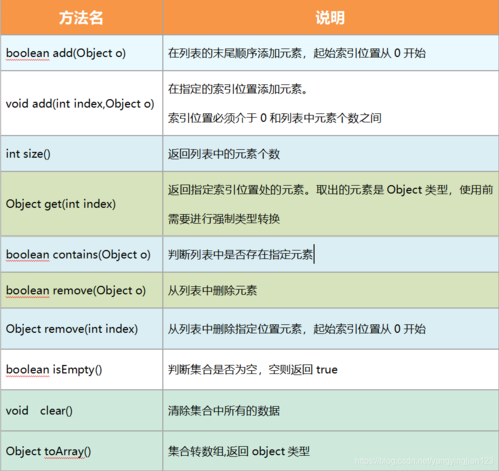Select the cell 'boolean remove(Object o)'
The height and width of the screenshot is (471, 499).
[x=82, y=290]
